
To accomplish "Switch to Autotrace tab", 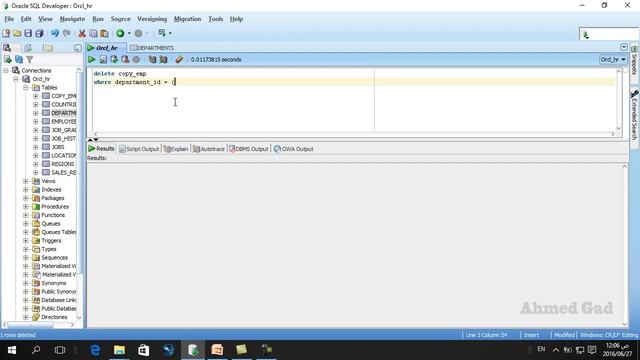I will 209,149.
